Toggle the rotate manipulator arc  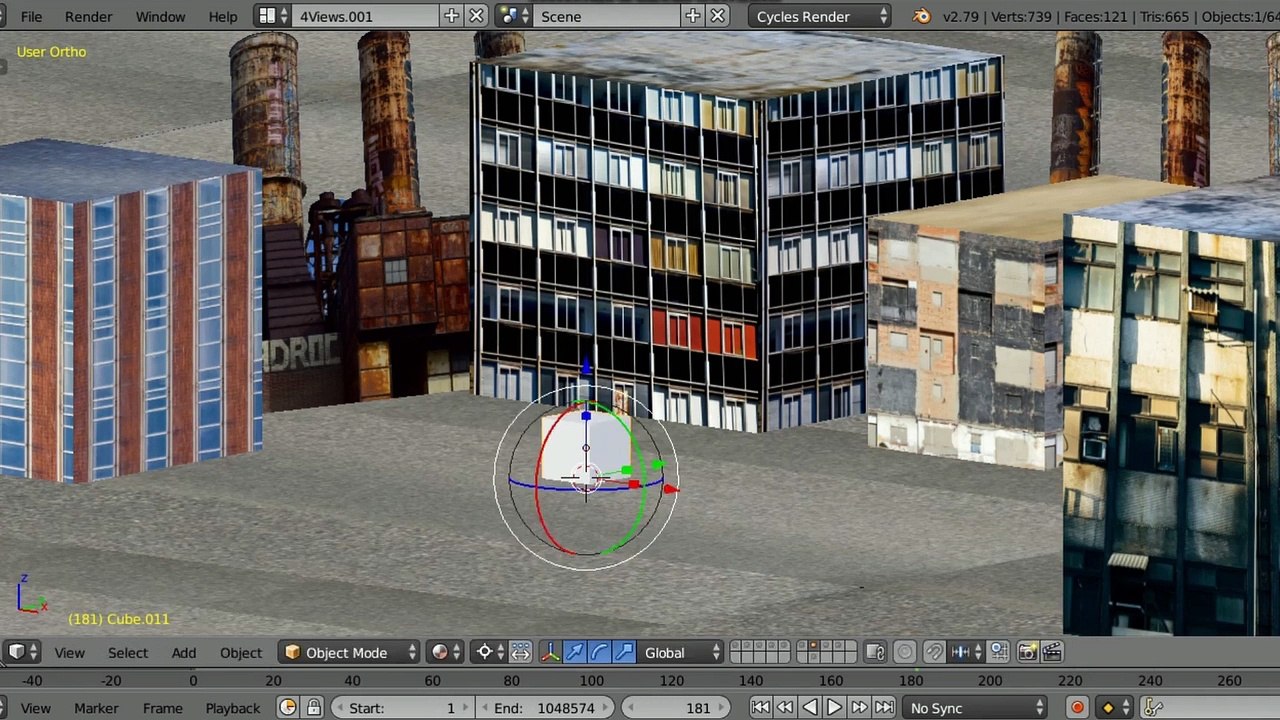click(600, 652)
